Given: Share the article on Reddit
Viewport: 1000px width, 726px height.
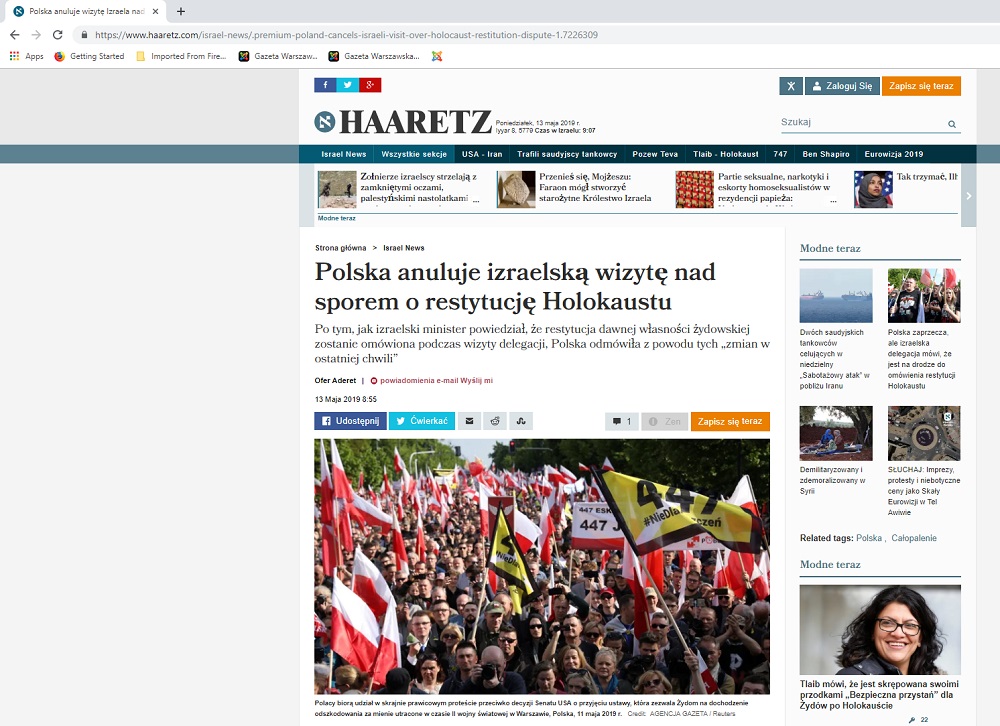Looking at the screenshot, I should (x=495, y=422).
